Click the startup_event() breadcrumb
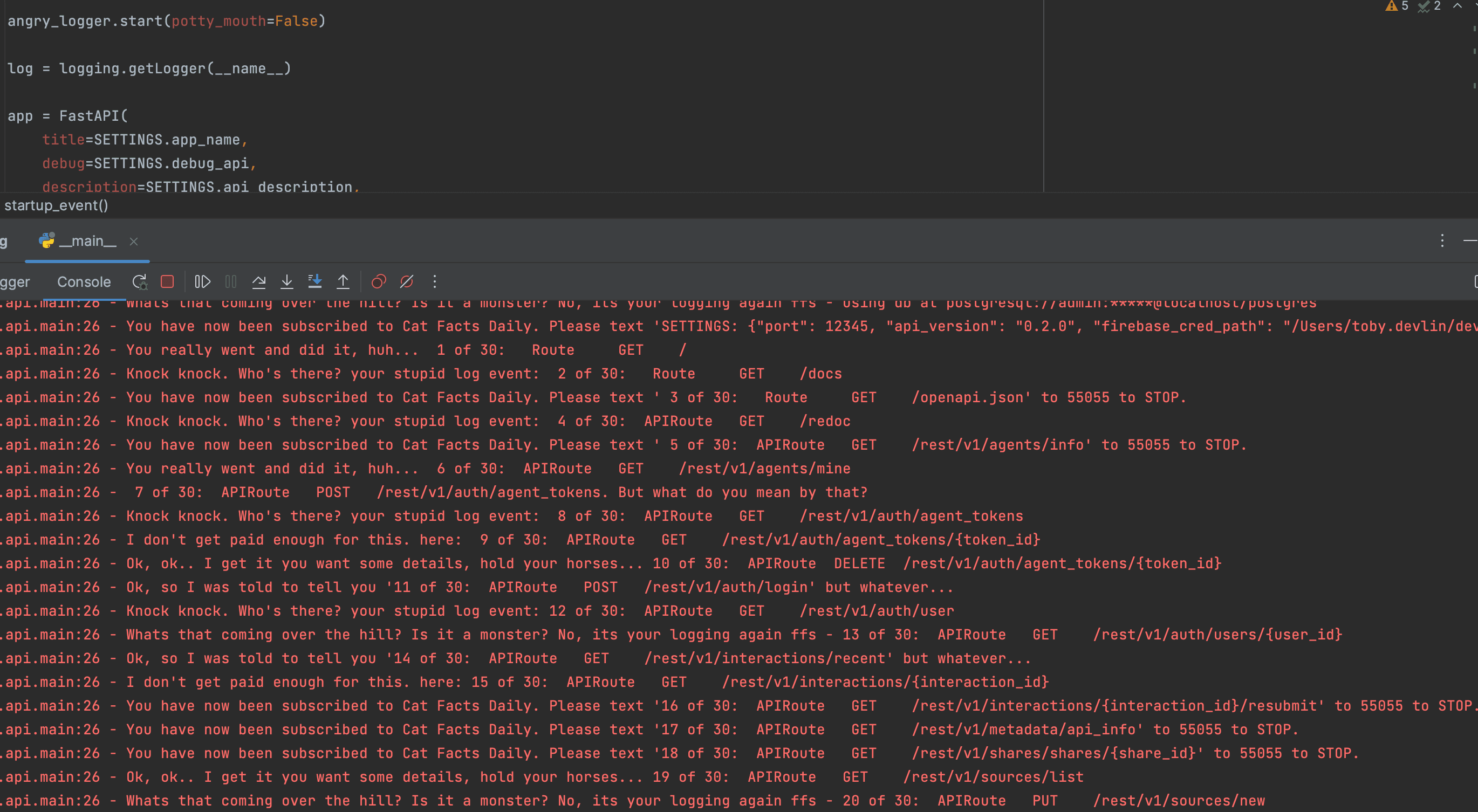 (56, 205)
